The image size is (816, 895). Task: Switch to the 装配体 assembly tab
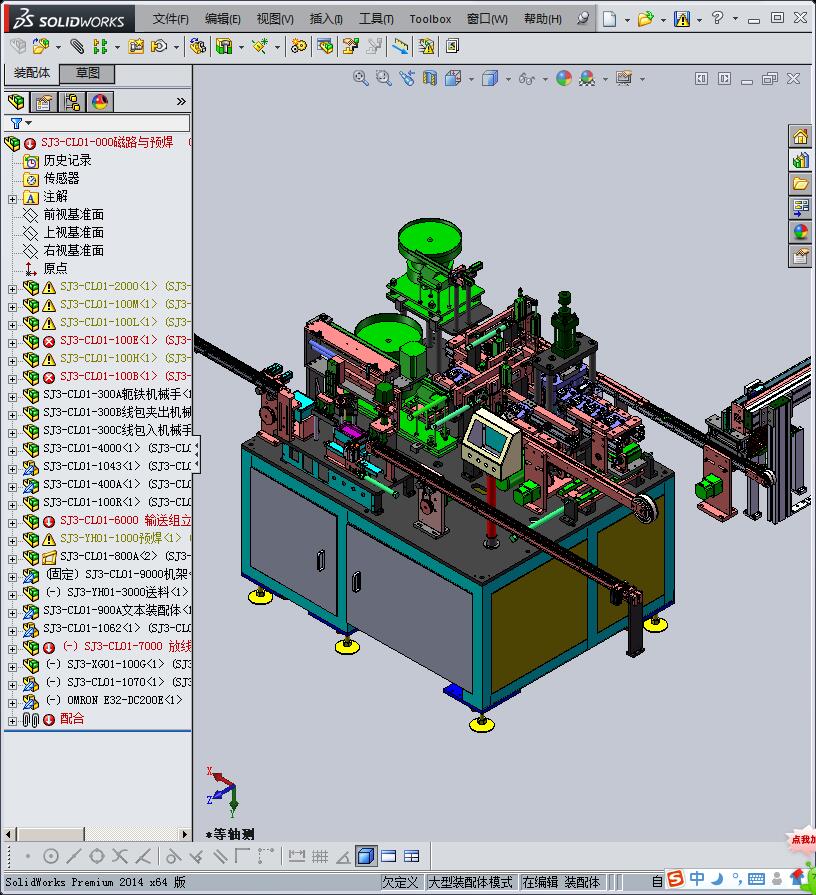click(32, 73)
